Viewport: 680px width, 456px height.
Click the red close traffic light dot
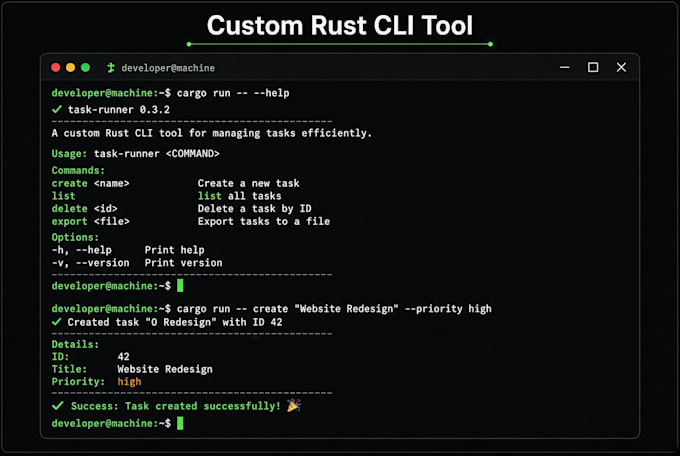click(56, 67)
